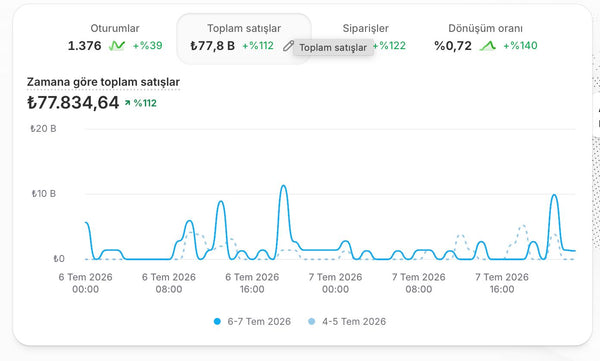The height and width of the screenshot is (361, 600).
Task: Click the 6-7 Tem 2026 legend color dot
Action: pyautogui.click(x=217, y=322)
